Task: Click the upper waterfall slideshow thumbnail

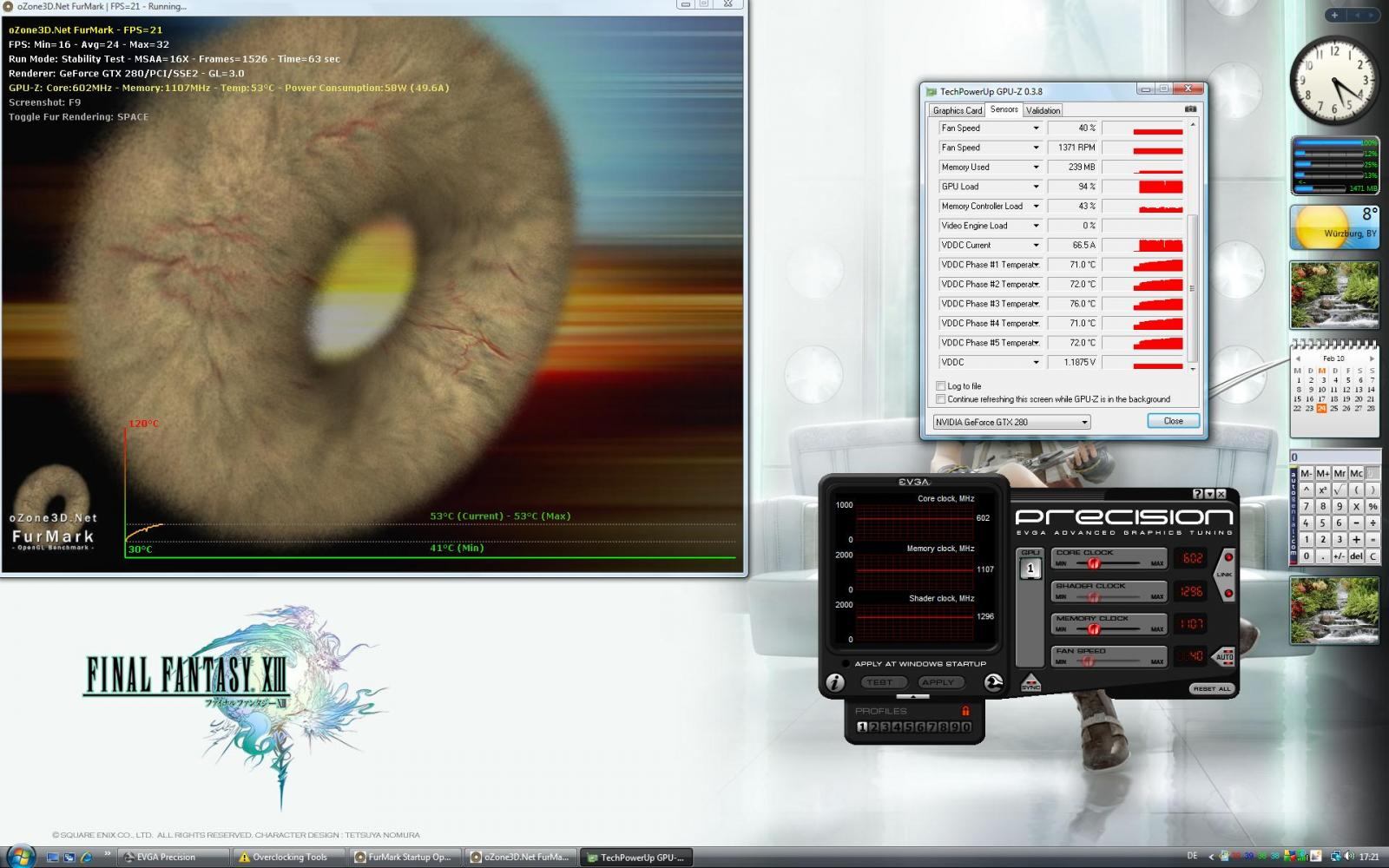Action: (x=1334, y=296)
